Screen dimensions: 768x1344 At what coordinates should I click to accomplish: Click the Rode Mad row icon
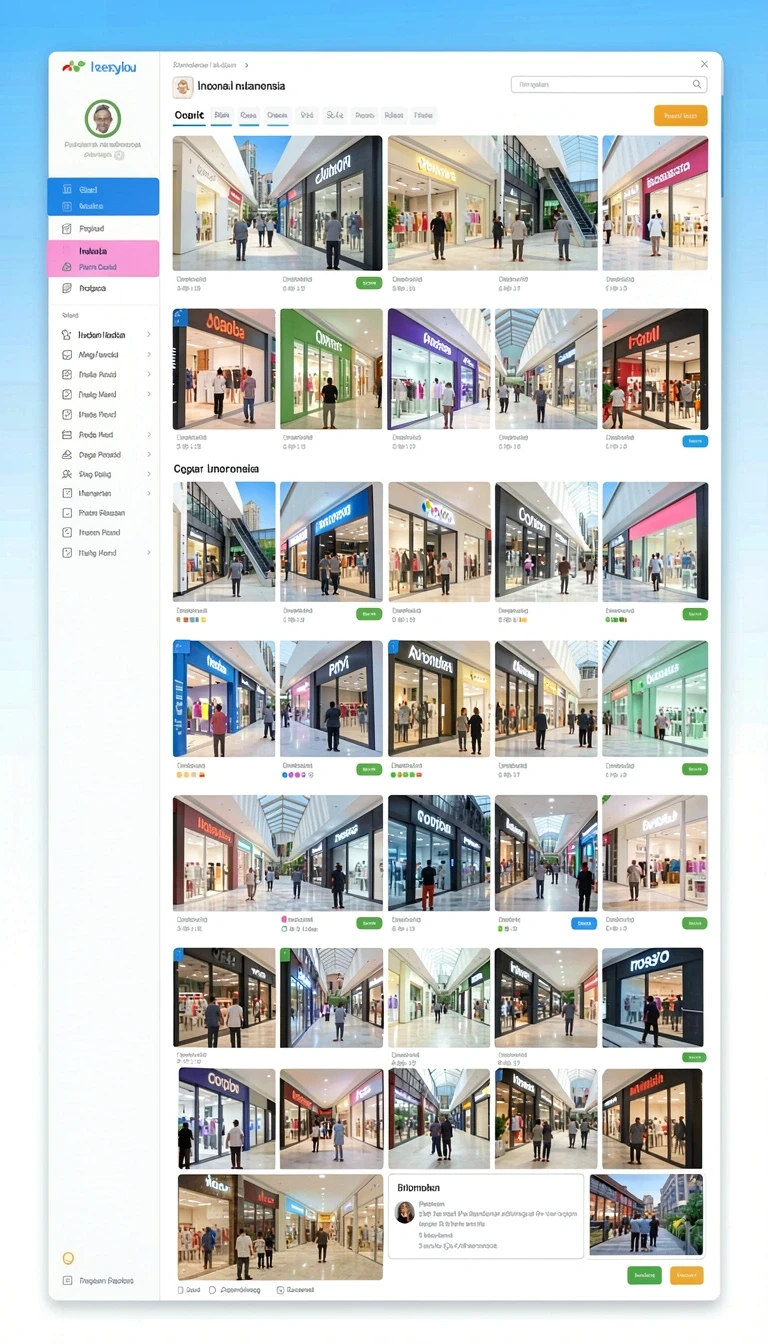click(67, 435)
